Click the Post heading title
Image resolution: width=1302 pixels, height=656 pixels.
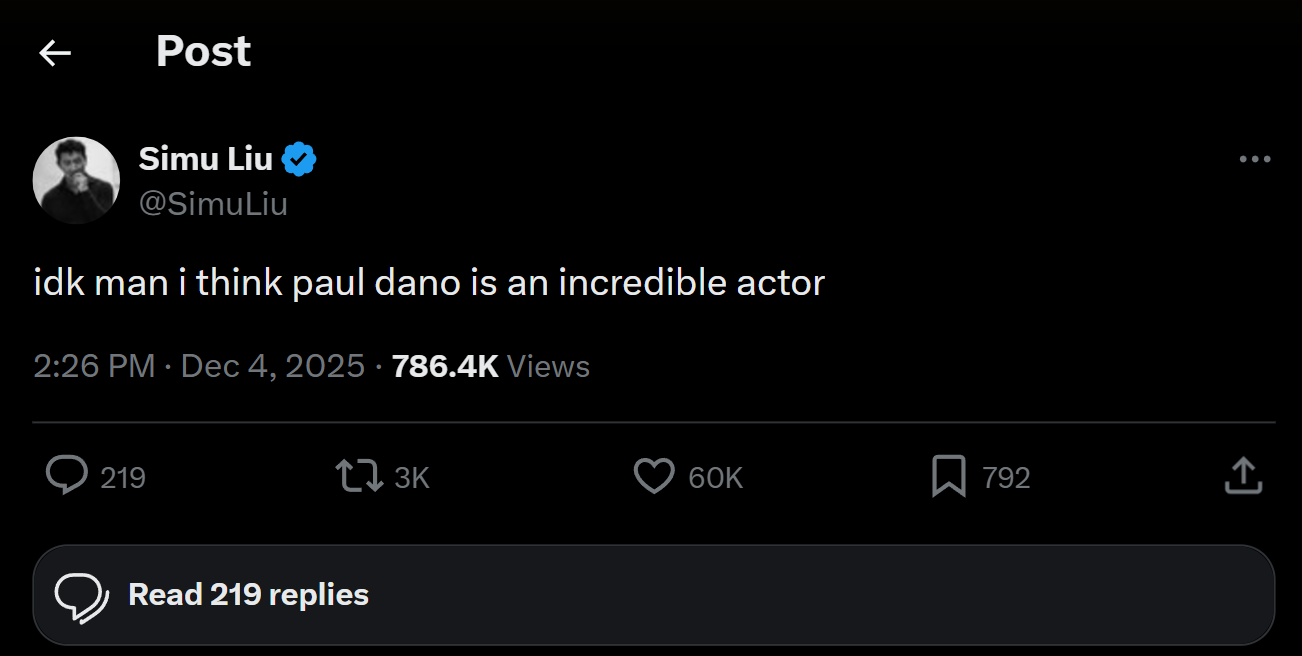[x=203, y=52]
